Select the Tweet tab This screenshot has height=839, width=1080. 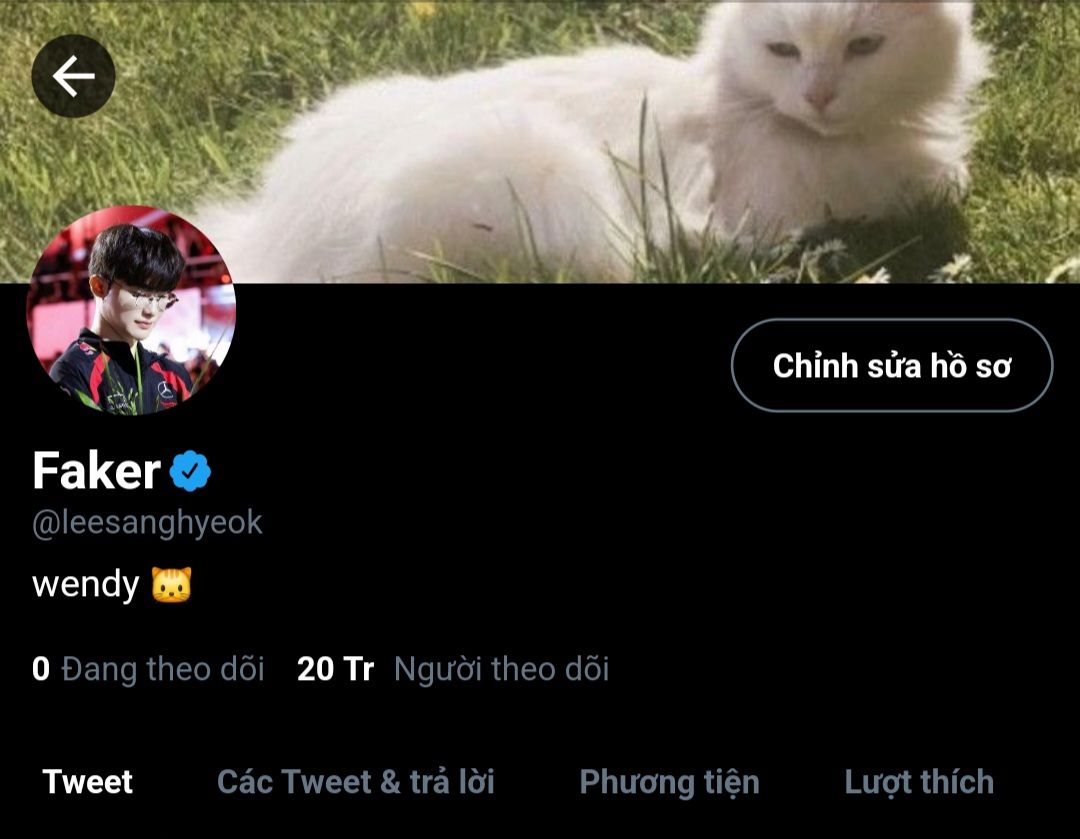click(x=87, y=782)
